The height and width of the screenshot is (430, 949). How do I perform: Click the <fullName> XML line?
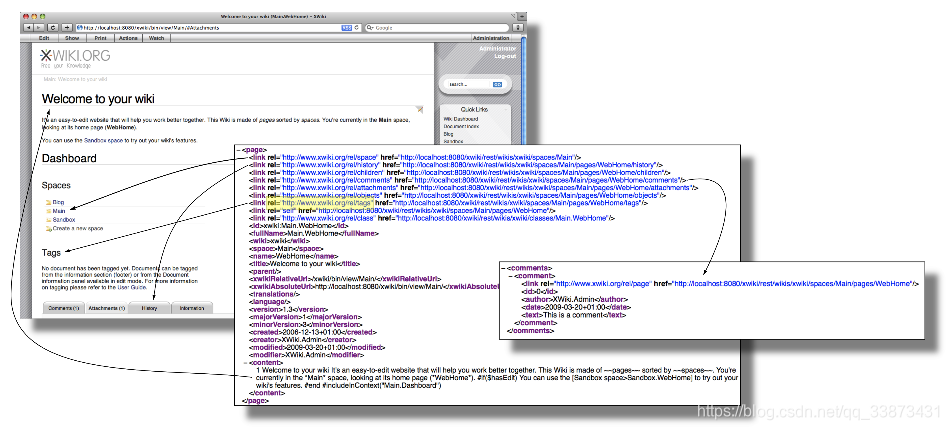(313, 233)
